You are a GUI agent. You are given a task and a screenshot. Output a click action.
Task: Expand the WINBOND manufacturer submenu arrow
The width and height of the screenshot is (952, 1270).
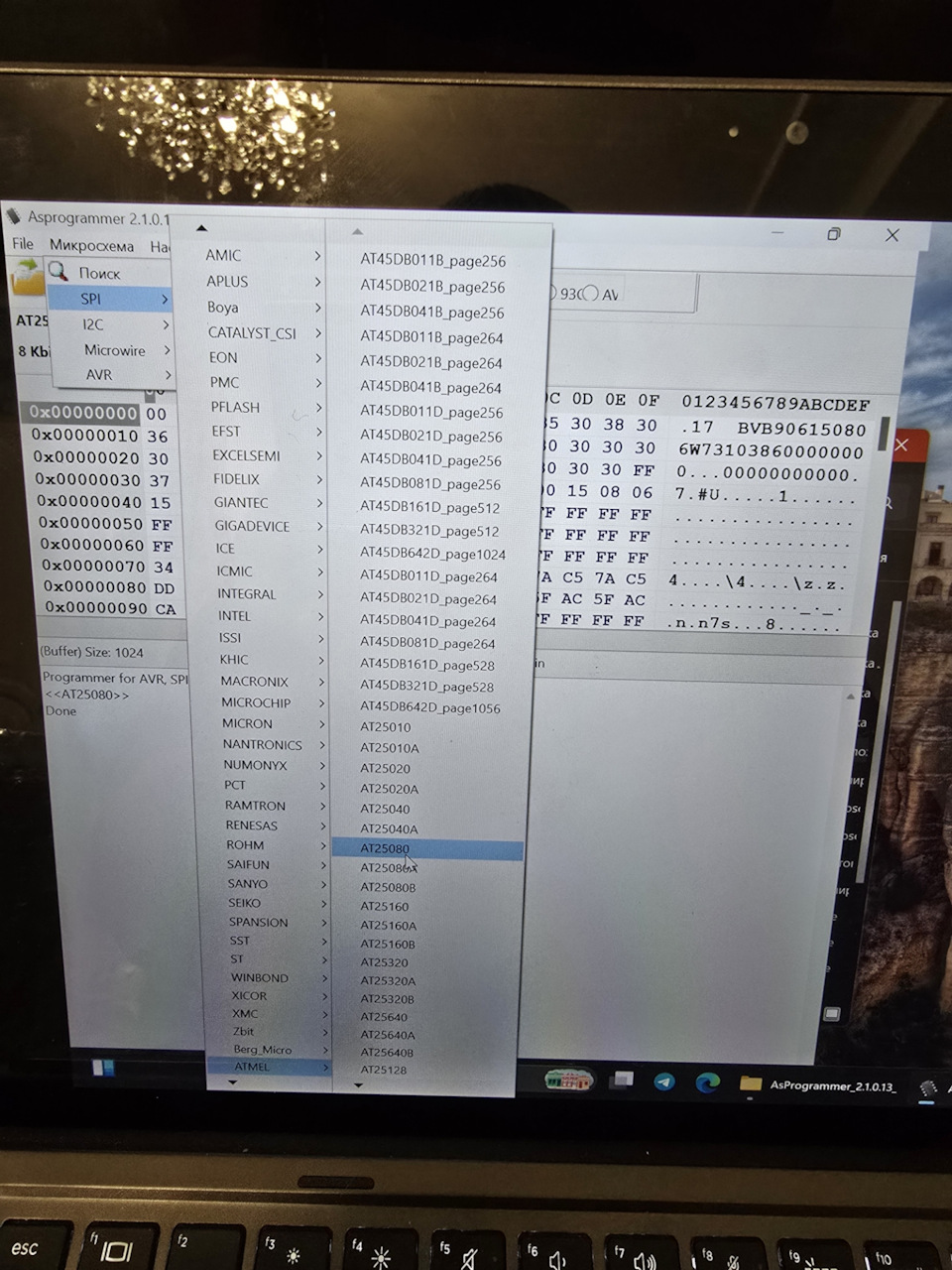tap(323, 978)
